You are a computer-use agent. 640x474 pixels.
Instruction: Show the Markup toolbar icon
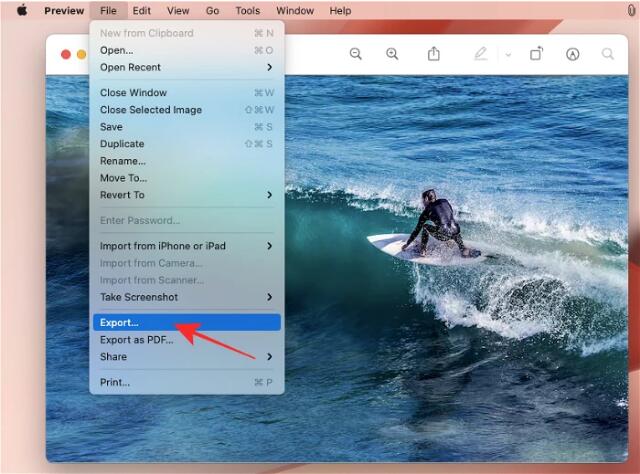572,54
